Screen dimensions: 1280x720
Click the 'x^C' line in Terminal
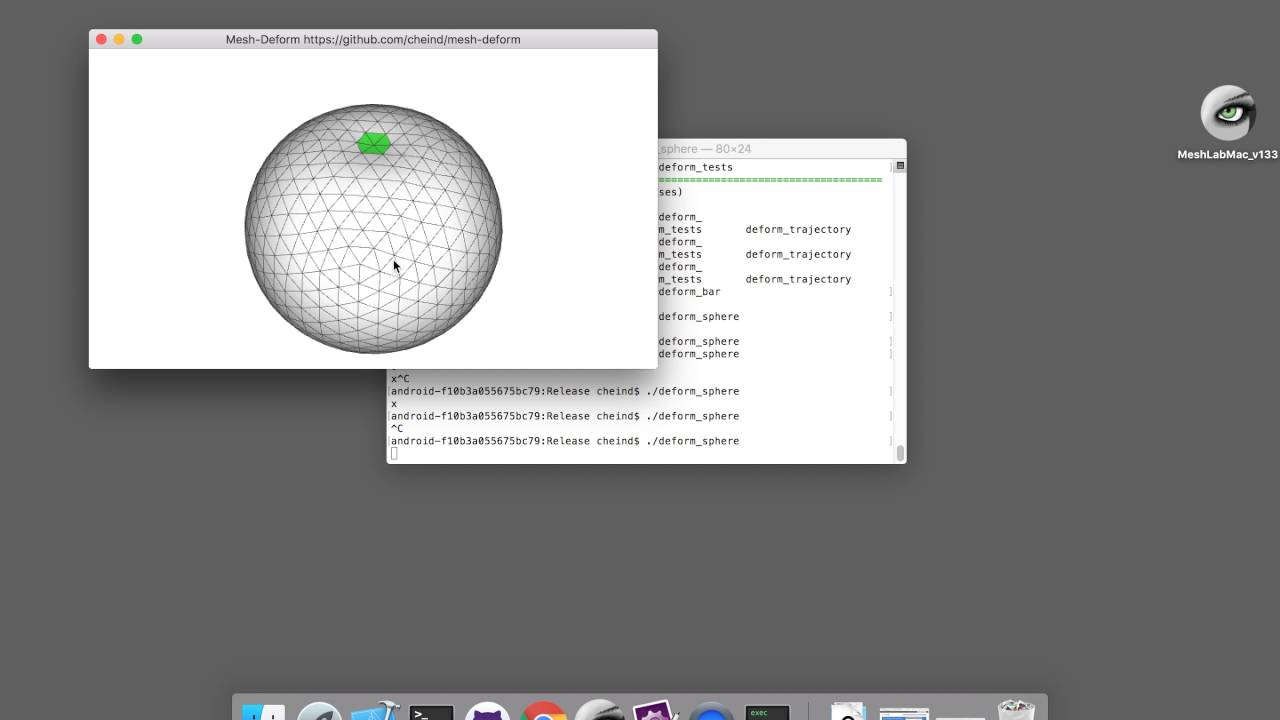click(x=400, y=379)
